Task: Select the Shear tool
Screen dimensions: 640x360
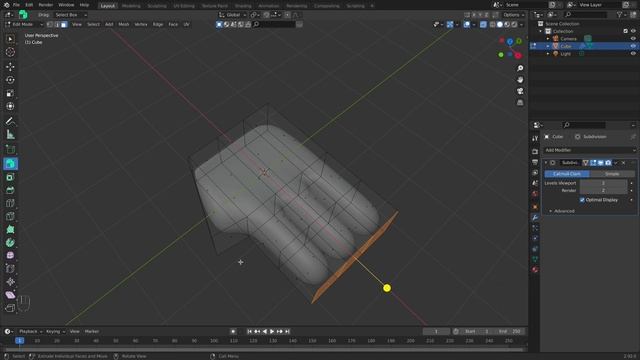Action: pos(10,295)
